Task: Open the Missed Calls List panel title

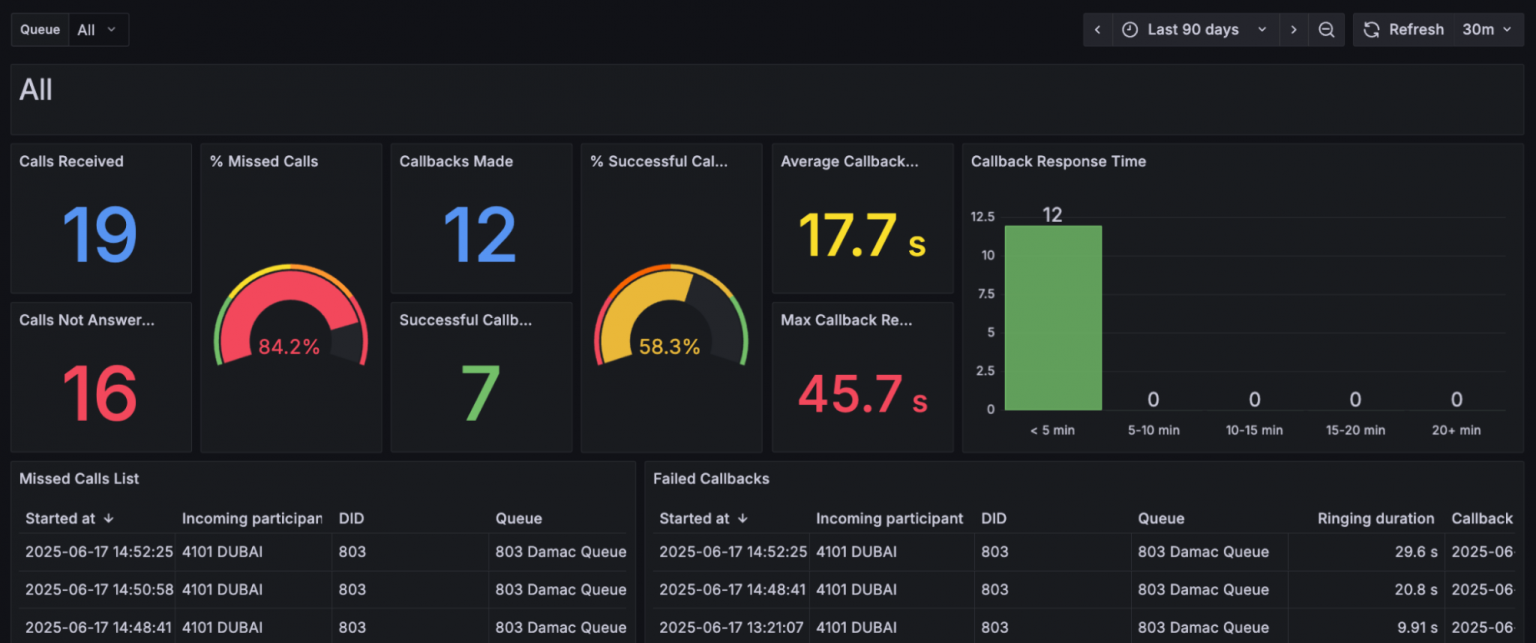Action: [79, 479]
